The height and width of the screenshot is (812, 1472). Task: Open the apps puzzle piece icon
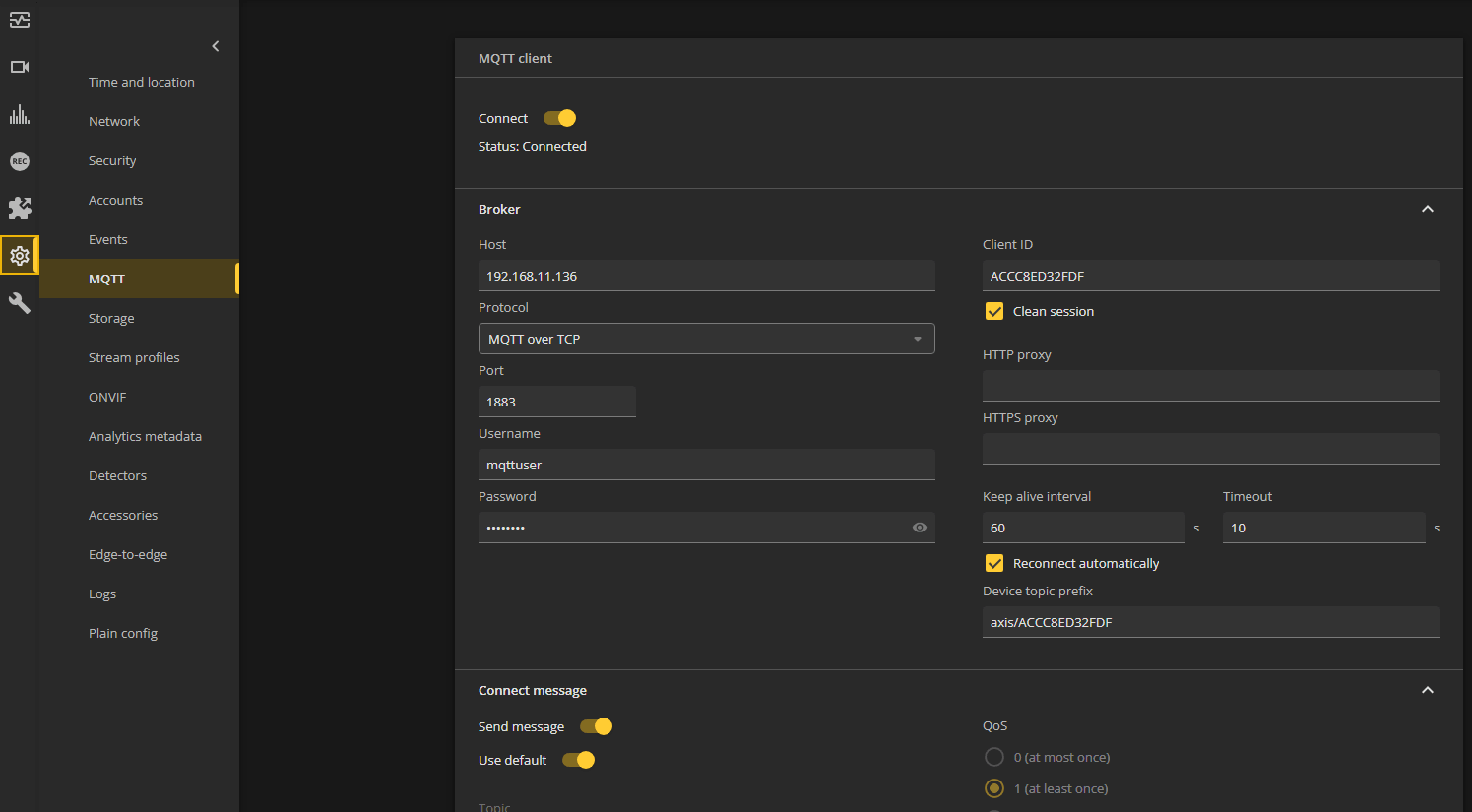click(20, 208)
